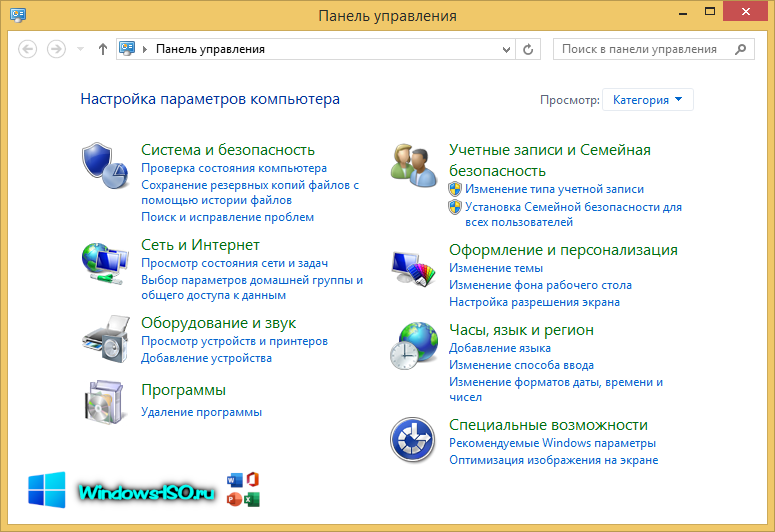This screenshot has height=532, width=775.
Task: Open Сохранение резервных копий файлов link
Action: (x=250, y=192)
